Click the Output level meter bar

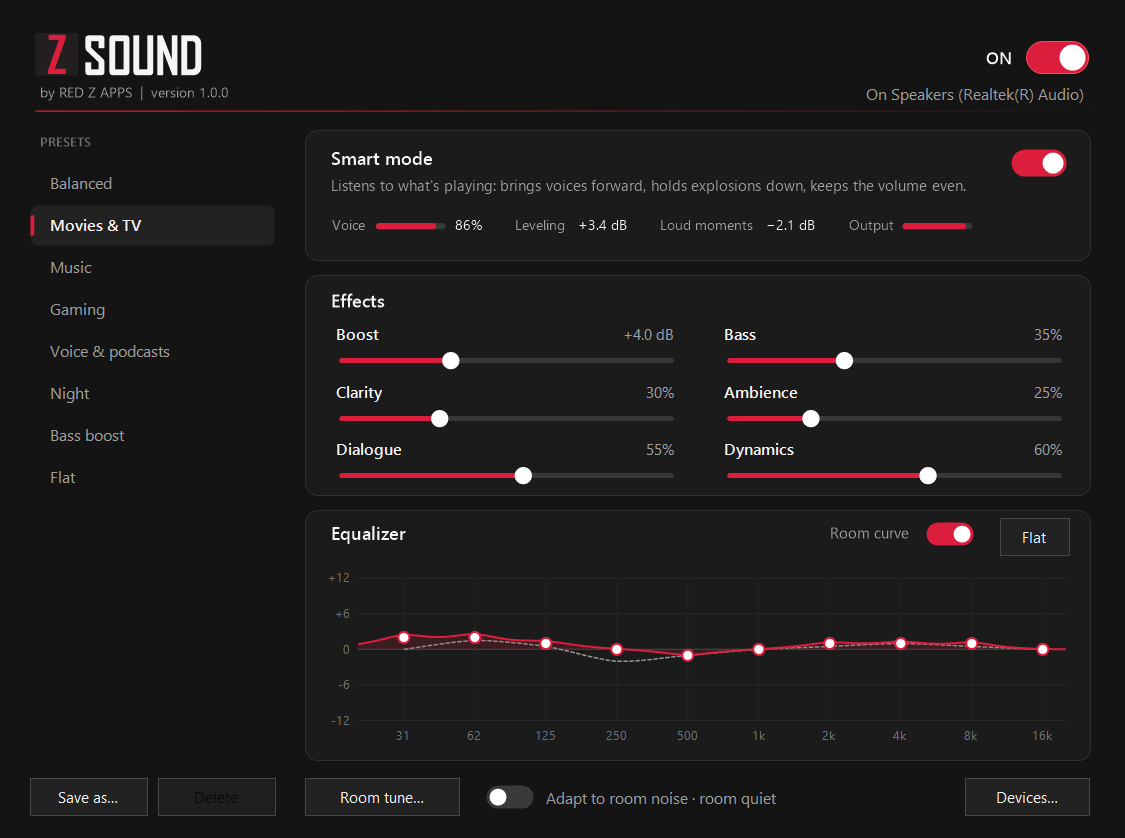click(x=937, y=226)
